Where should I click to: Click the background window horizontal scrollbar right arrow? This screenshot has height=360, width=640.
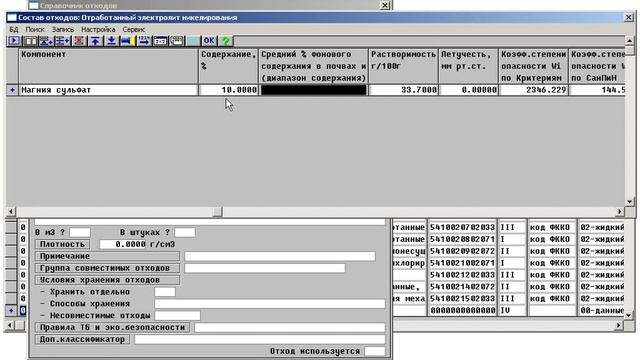pyautogui.click(x=620, y=325)
